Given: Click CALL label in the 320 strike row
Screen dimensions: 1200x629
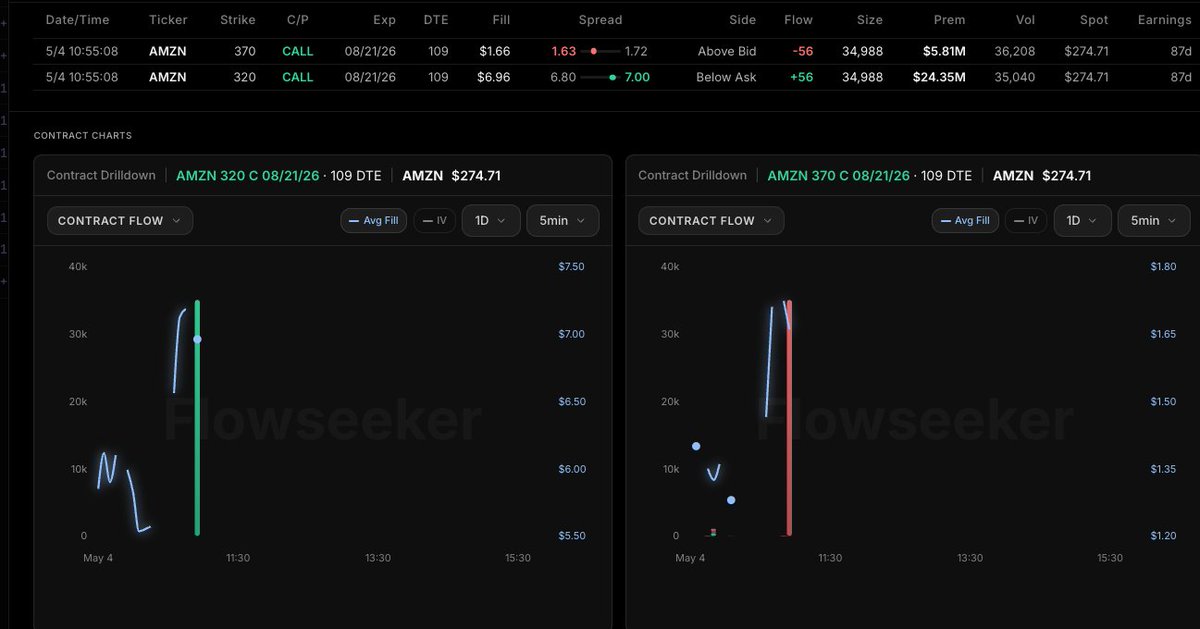Looking at the screenshot, I should (x=297, y=77).
